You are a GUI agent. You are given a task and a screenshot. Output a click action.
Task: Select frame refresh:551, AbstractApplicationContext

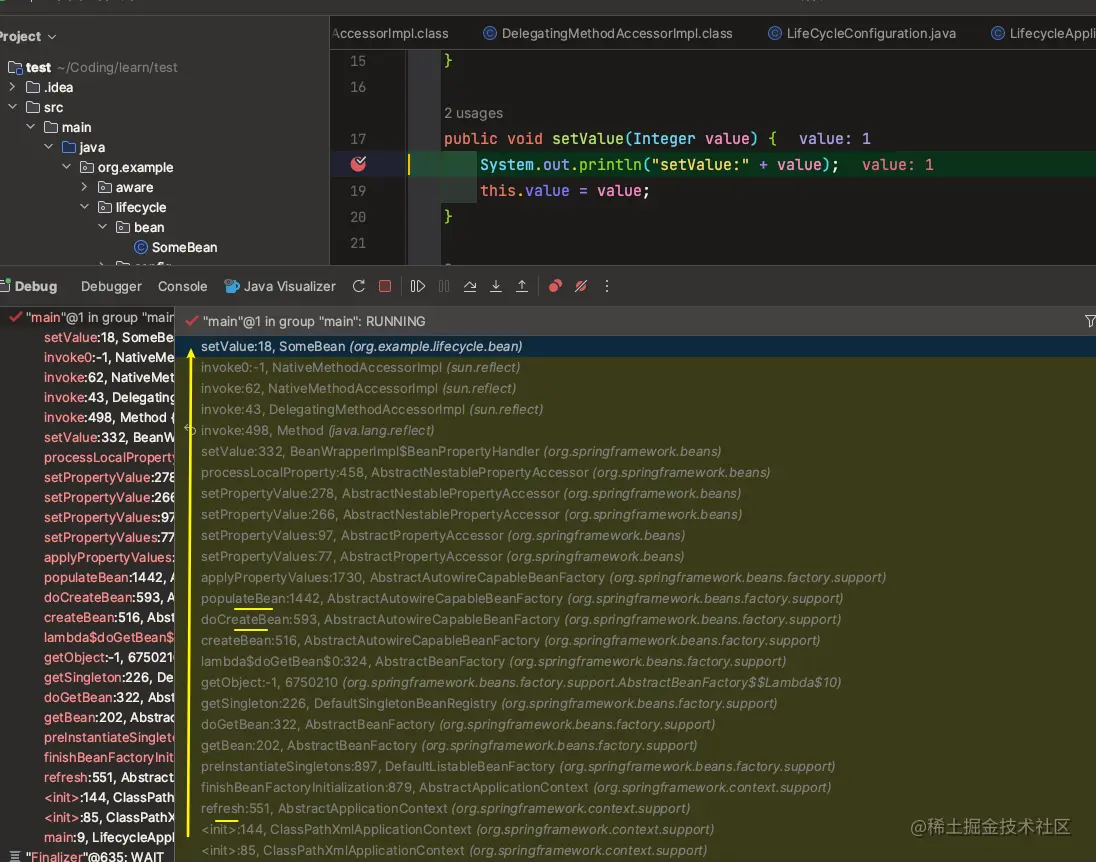(x=635, y=808)
